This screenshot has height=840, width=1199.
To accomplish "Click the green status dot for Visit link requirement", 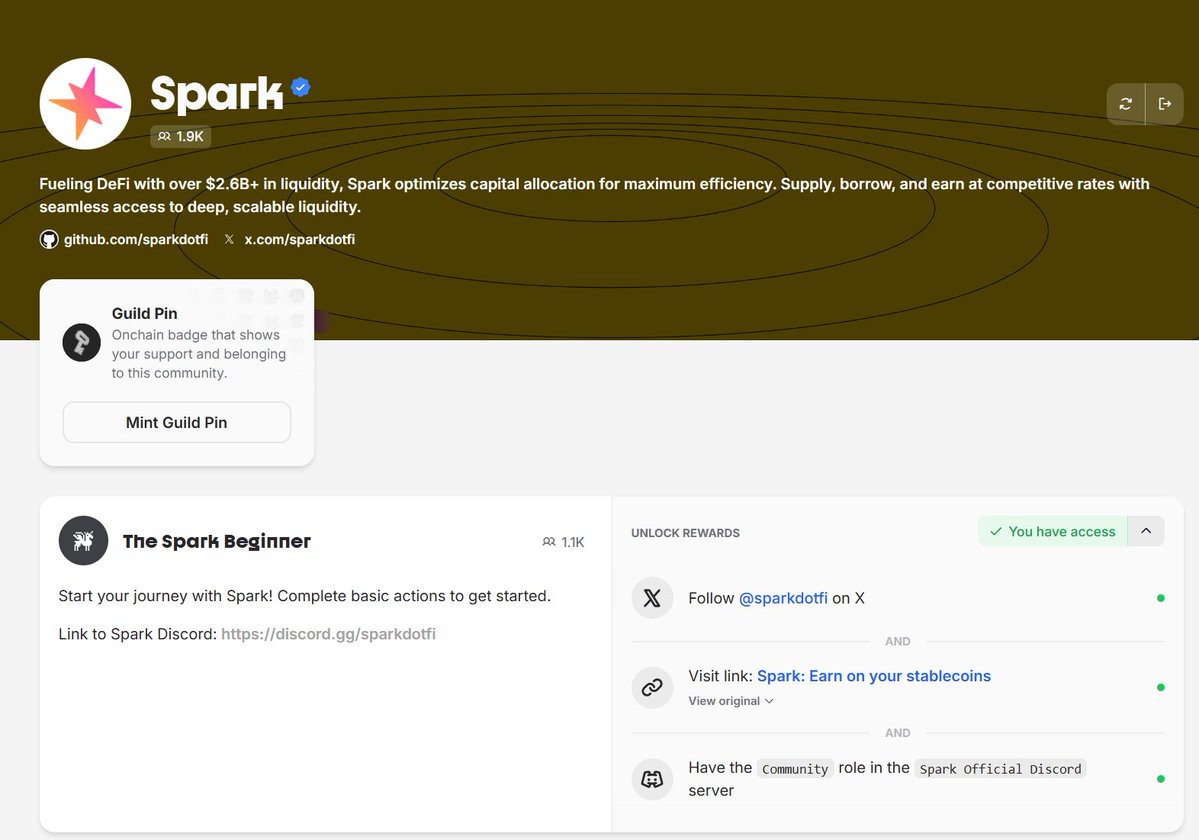I will tap(1161, 687).
